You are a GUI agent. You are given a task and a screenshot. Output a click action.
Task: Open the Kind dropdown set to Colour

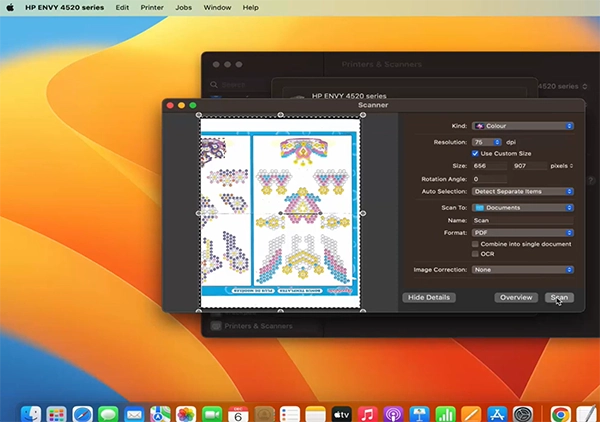click(522, 126)
